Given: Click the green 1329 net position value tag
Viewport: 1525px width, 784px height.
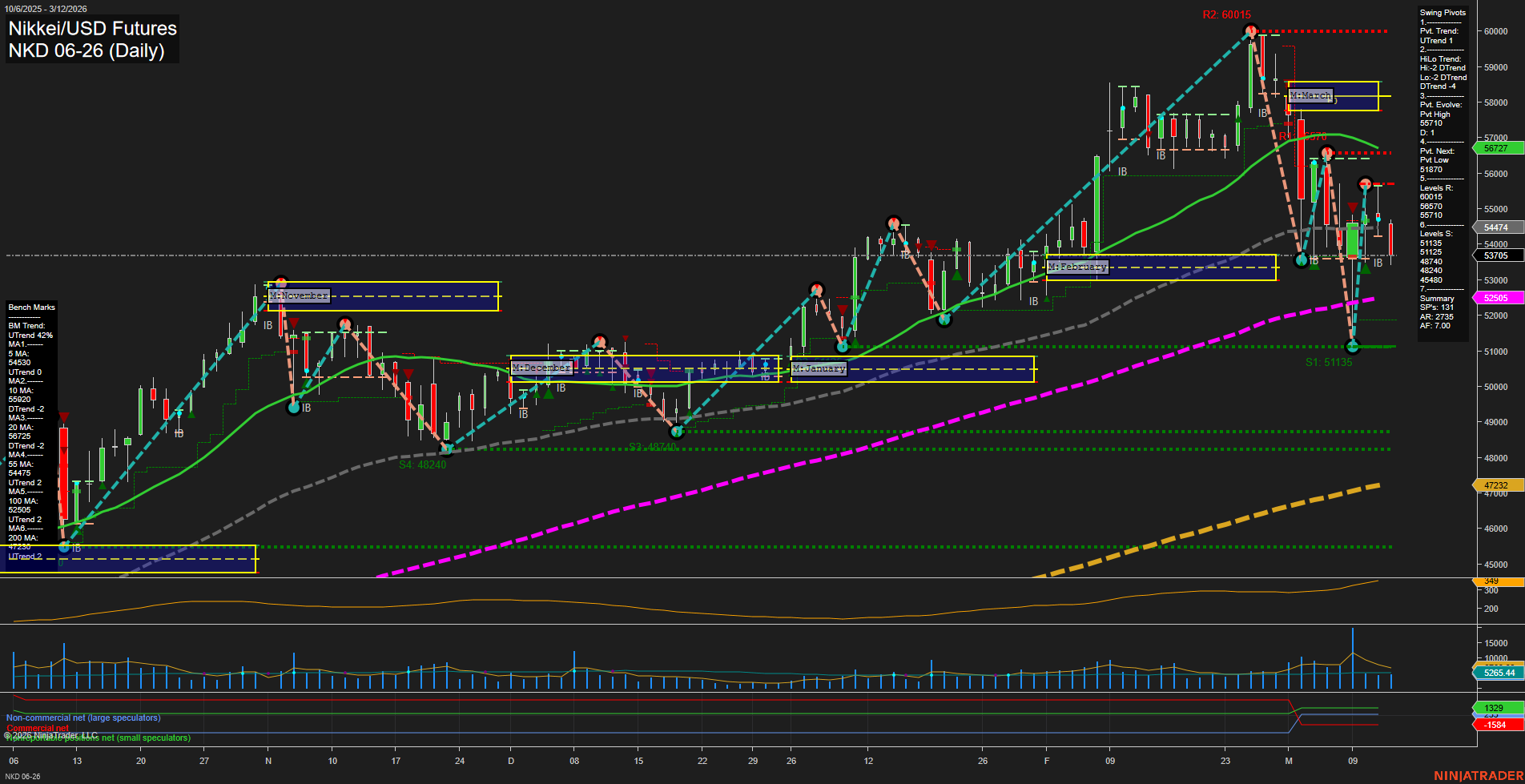Looking at the screenshot, I should (x=1495, y=708).
